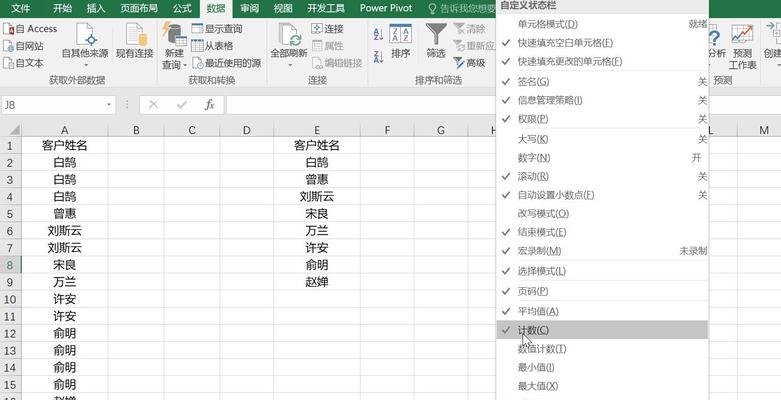The width and height of the screenshot is (781, 400).
Task: Select column A header
Action: coord(65,131)
